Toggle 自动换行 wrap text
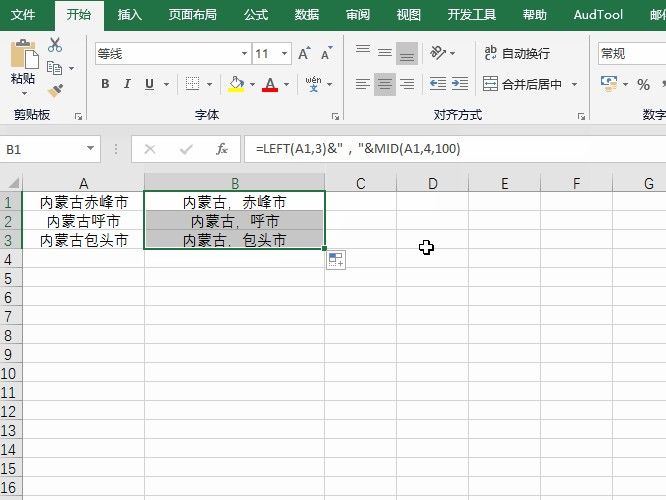The image size is (666, 500). [x=517, y=54]
